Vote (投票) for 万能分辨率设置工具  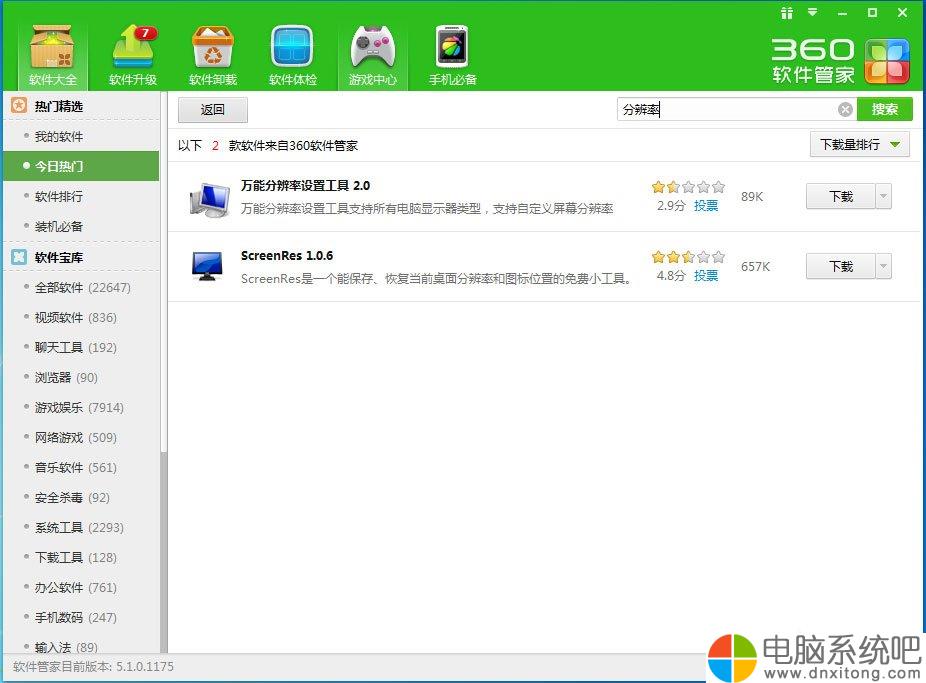pyautogui.click(x=706, y=205)
